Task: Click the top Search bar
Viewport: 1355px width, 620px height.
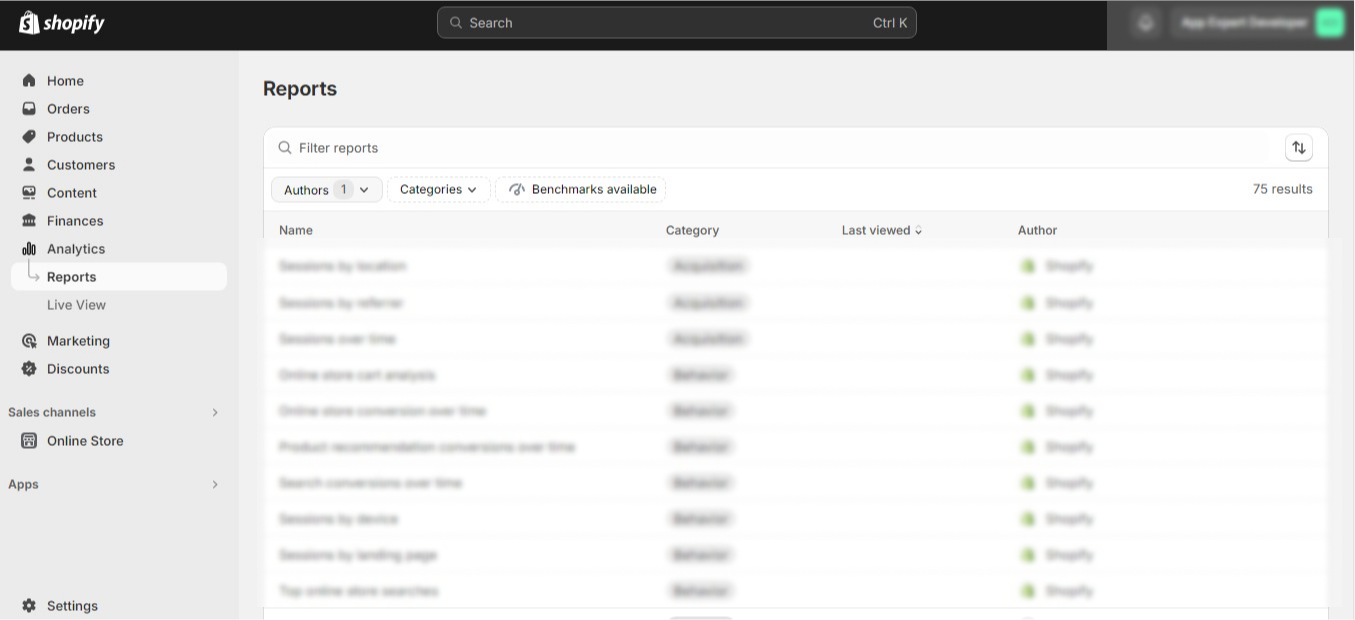Action: pyautogui.click(x=677, y=23)
